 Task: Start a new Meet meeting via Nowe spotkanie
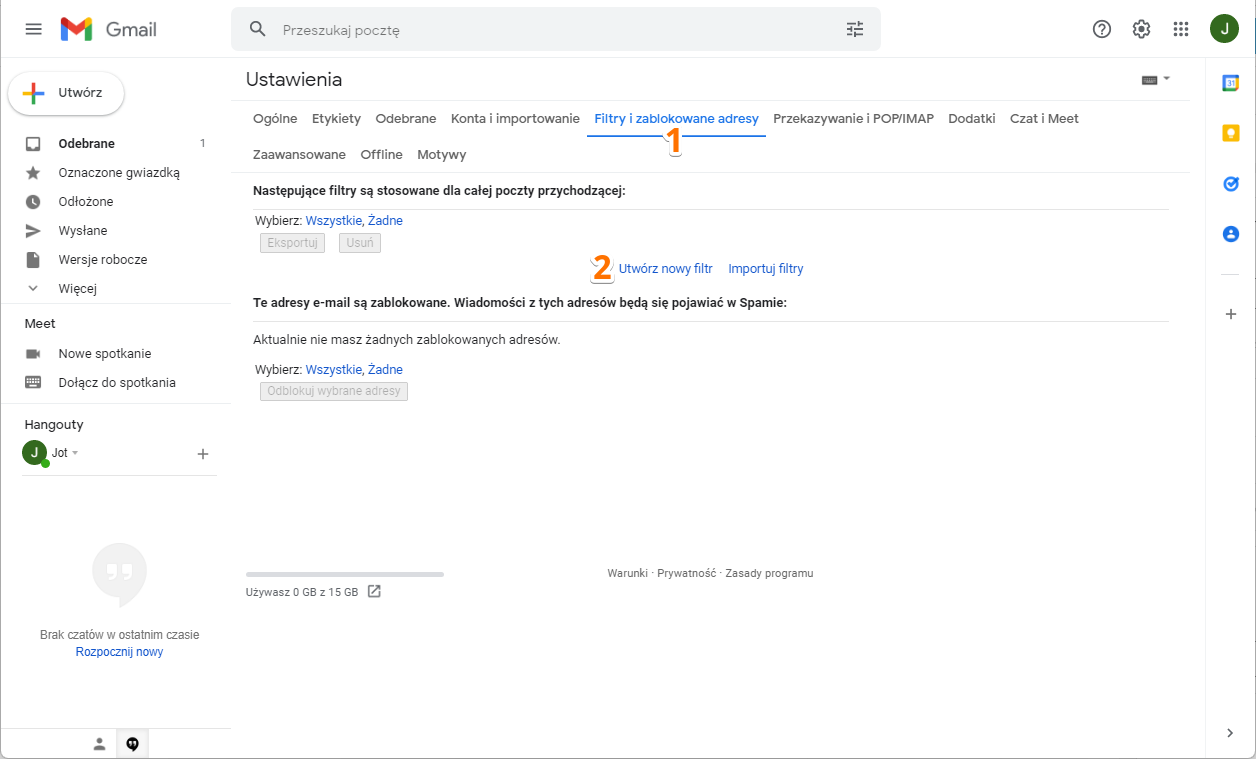point(102,353)
